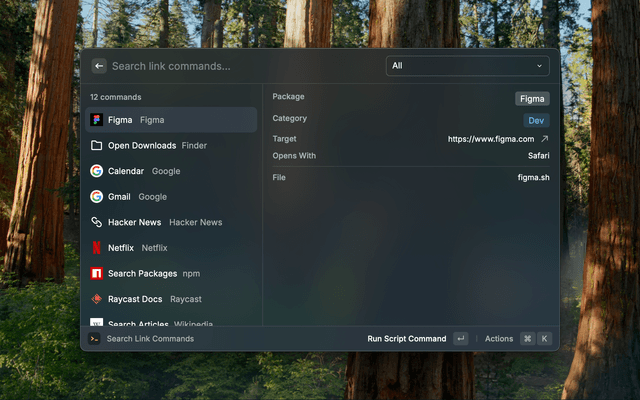Click the Search Link Commands footer label
Image resolution: width=640 pixels, height=400 pixels.
tap(150, 339)
